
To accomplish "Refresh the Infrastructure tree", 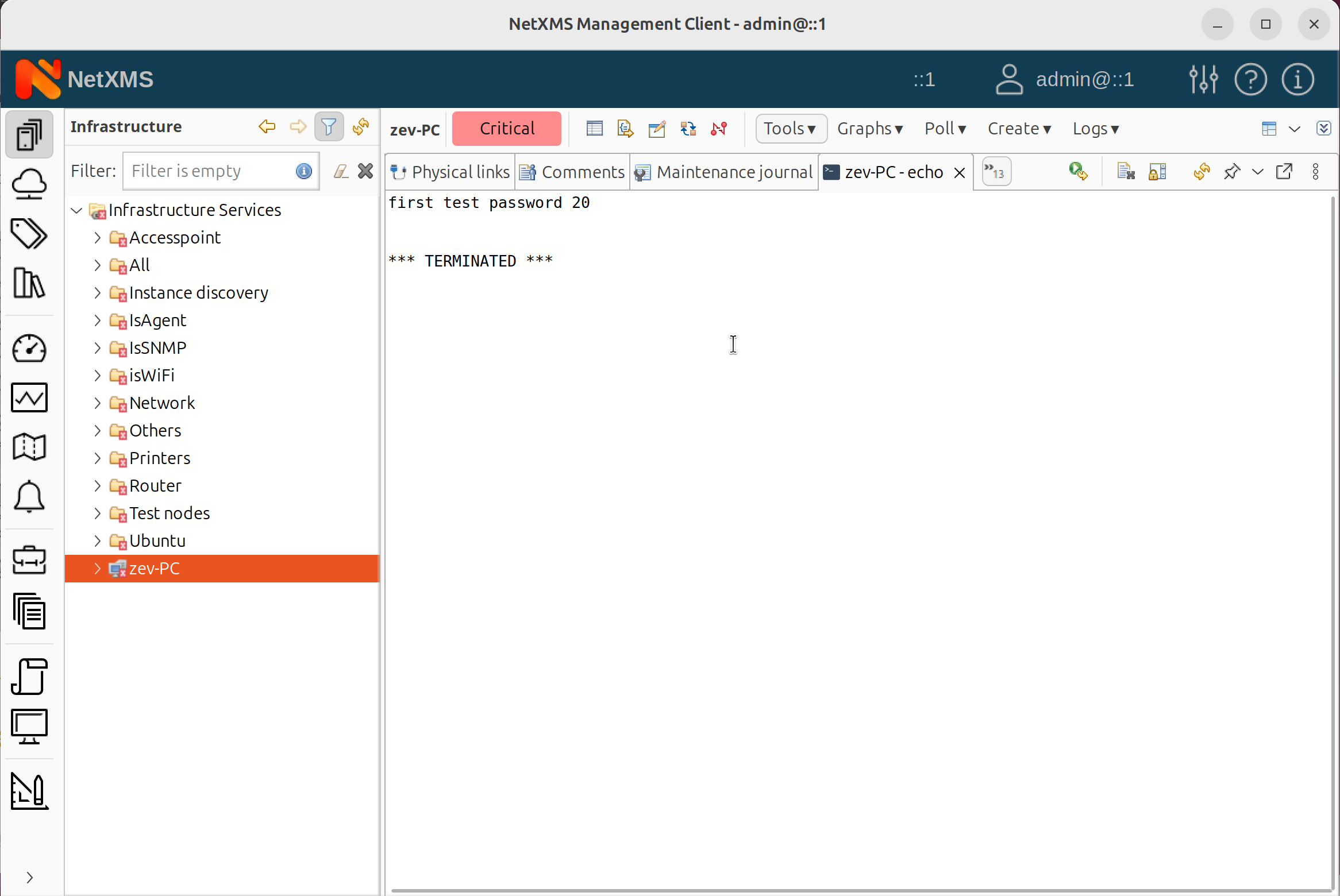I will point(361,126).
